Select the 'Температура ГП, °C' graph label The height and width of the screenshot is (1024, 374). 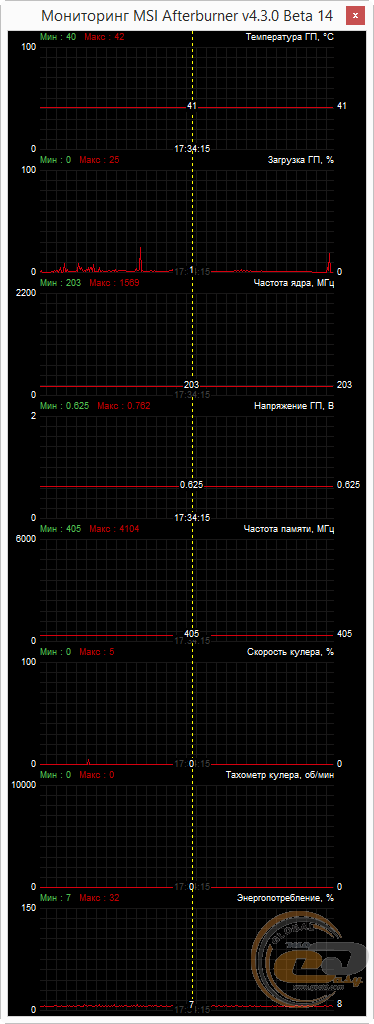click(289, 37)
